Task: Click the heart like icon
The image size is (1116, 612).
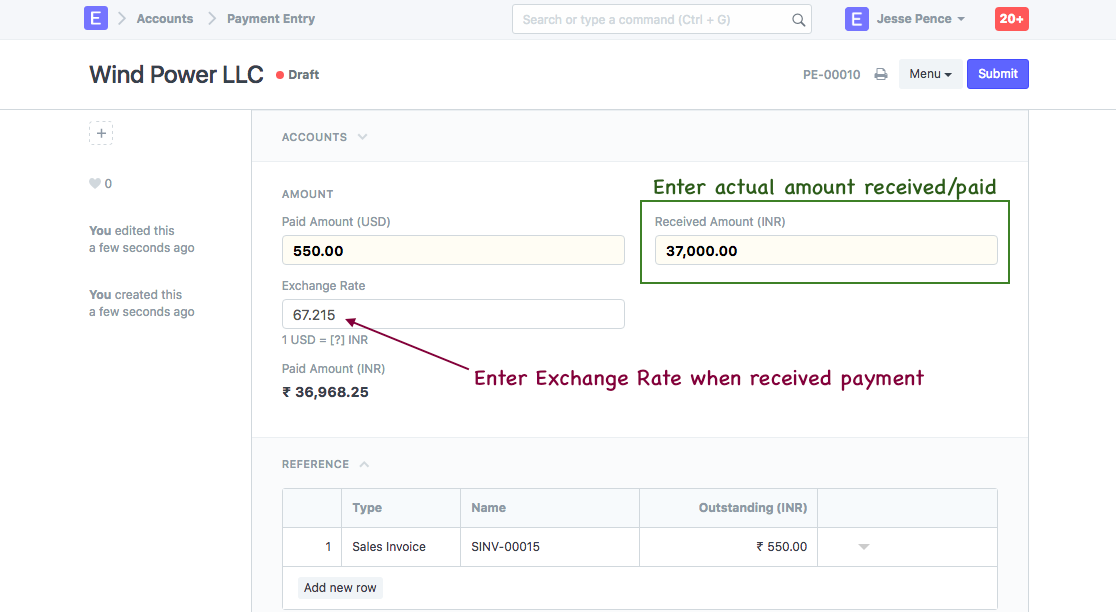Action: click(95, 184)
